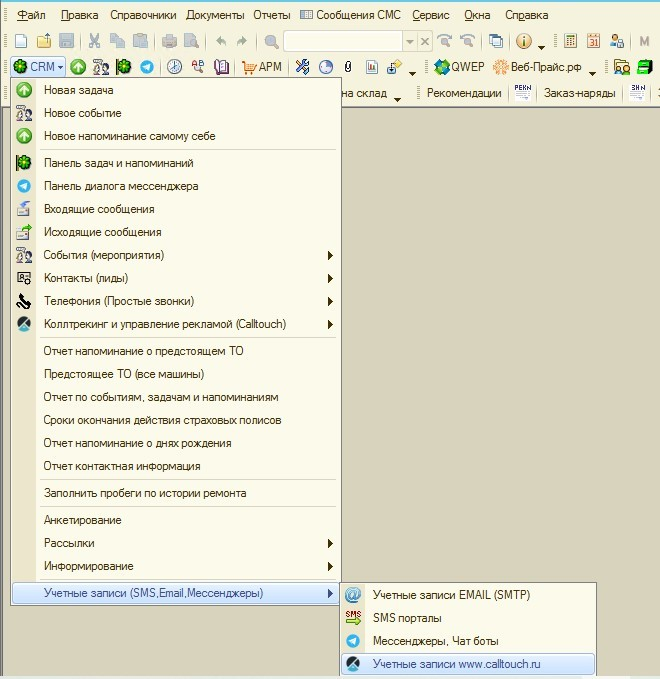Open Messenger dialog panel entry
Image resolution: width=660 pixels, height=679 pixels.
coord(121,186)
